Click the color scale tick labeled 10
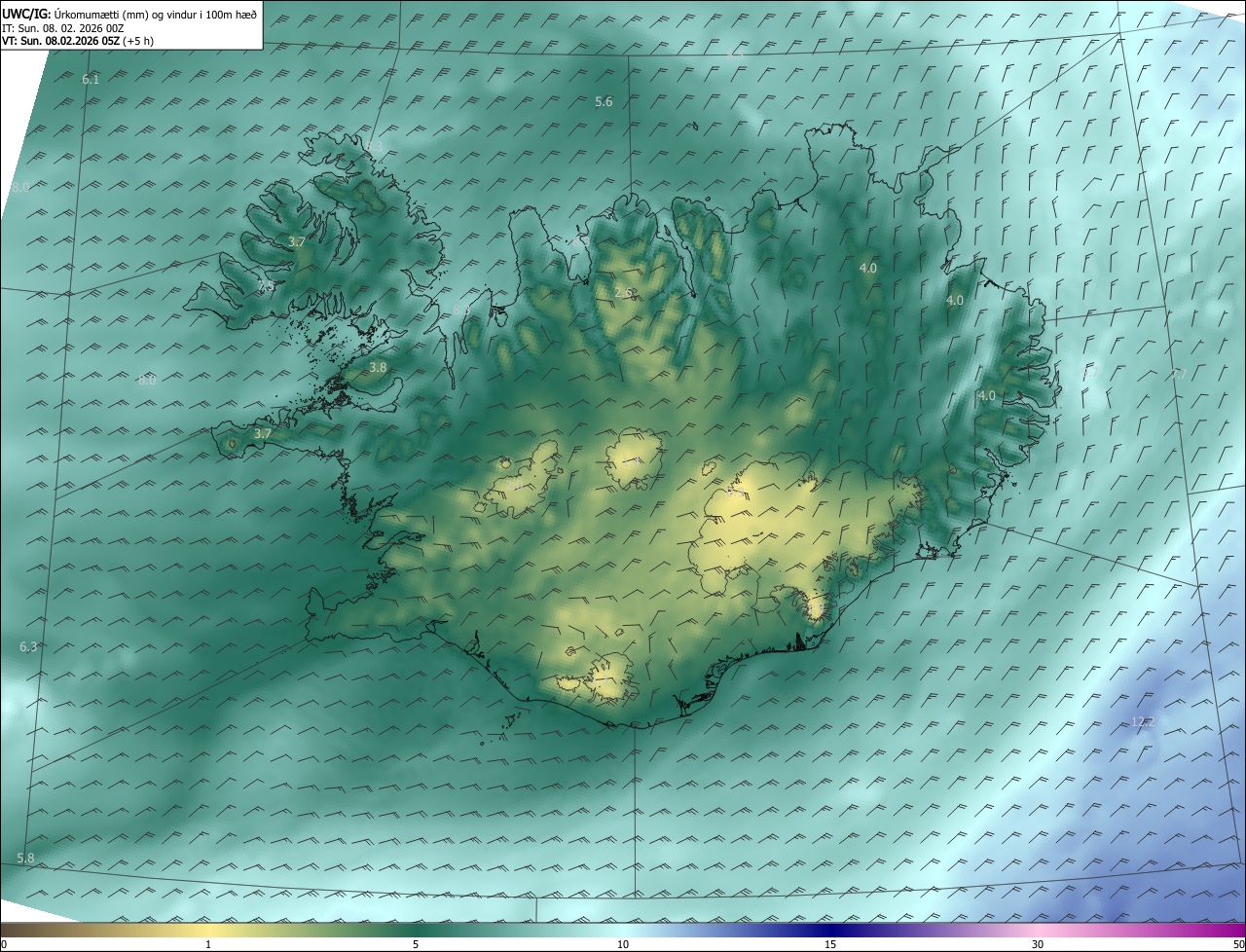Viewport: 1246px width, 952px height. pyautogui.click(x=623, y=944)
